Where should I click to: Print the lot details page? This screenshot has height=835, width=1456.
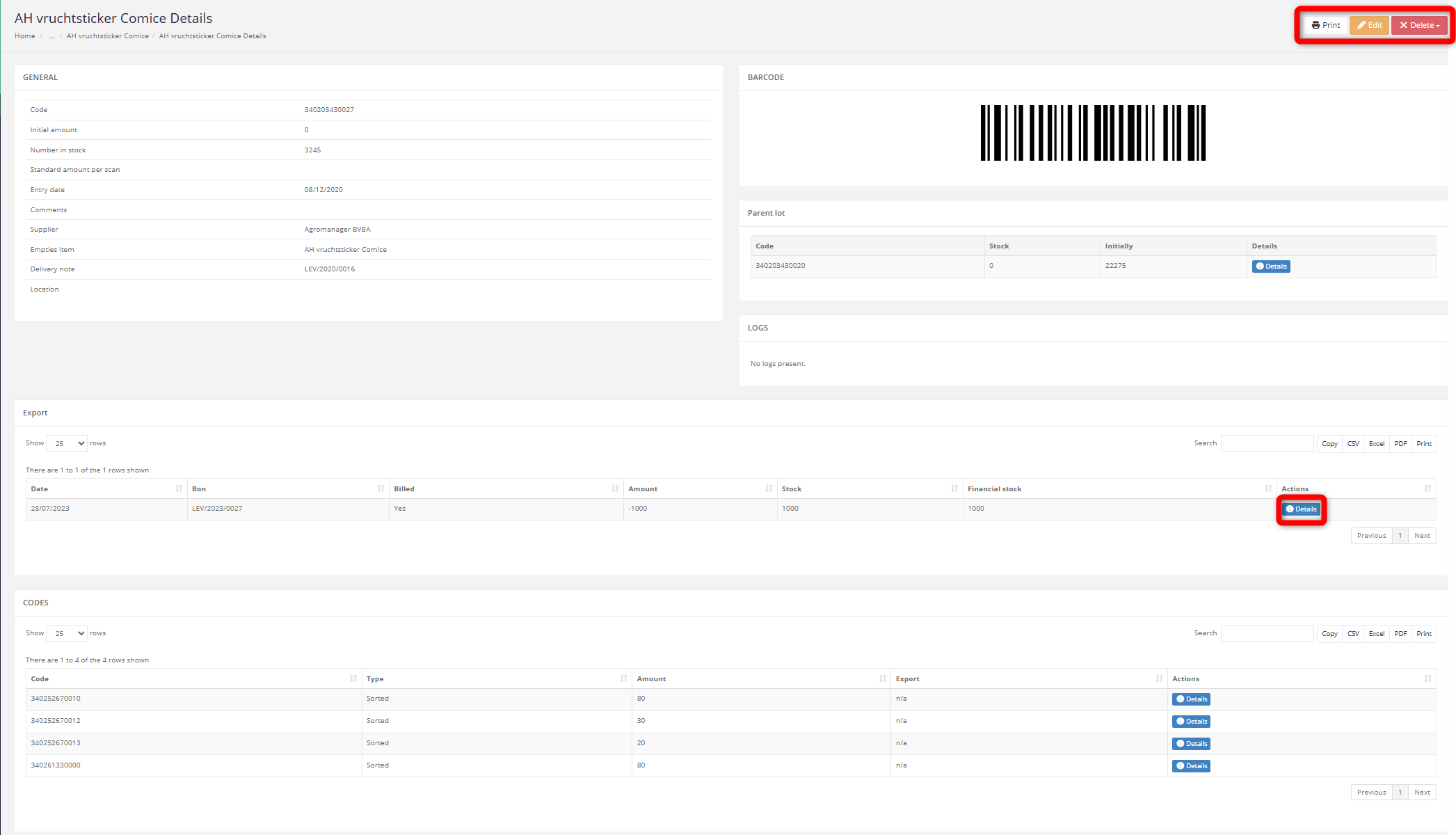(x=1326, y=25)
